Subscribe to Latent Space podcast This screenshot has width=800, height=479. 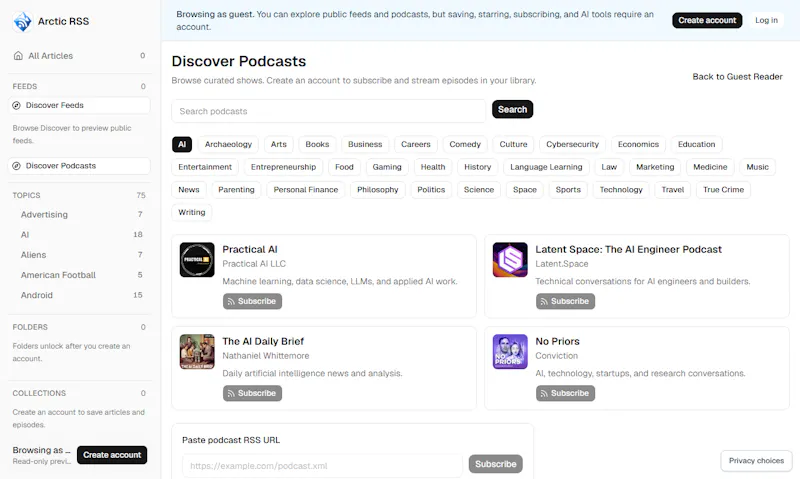[565, 301]
